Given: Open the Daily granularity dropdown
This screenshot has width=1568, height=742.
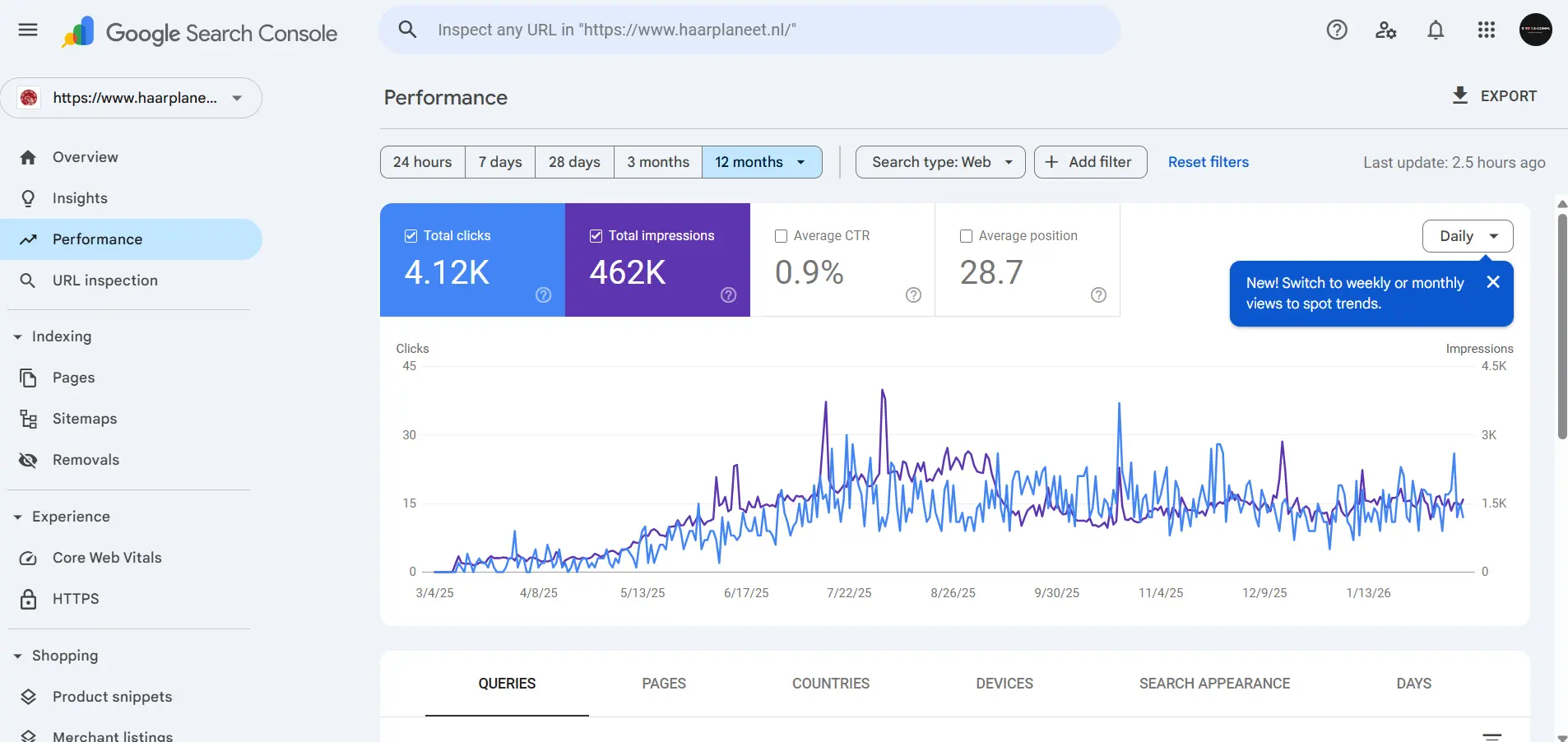Looking at the screenshot, I should click(x=1468, y=236).
